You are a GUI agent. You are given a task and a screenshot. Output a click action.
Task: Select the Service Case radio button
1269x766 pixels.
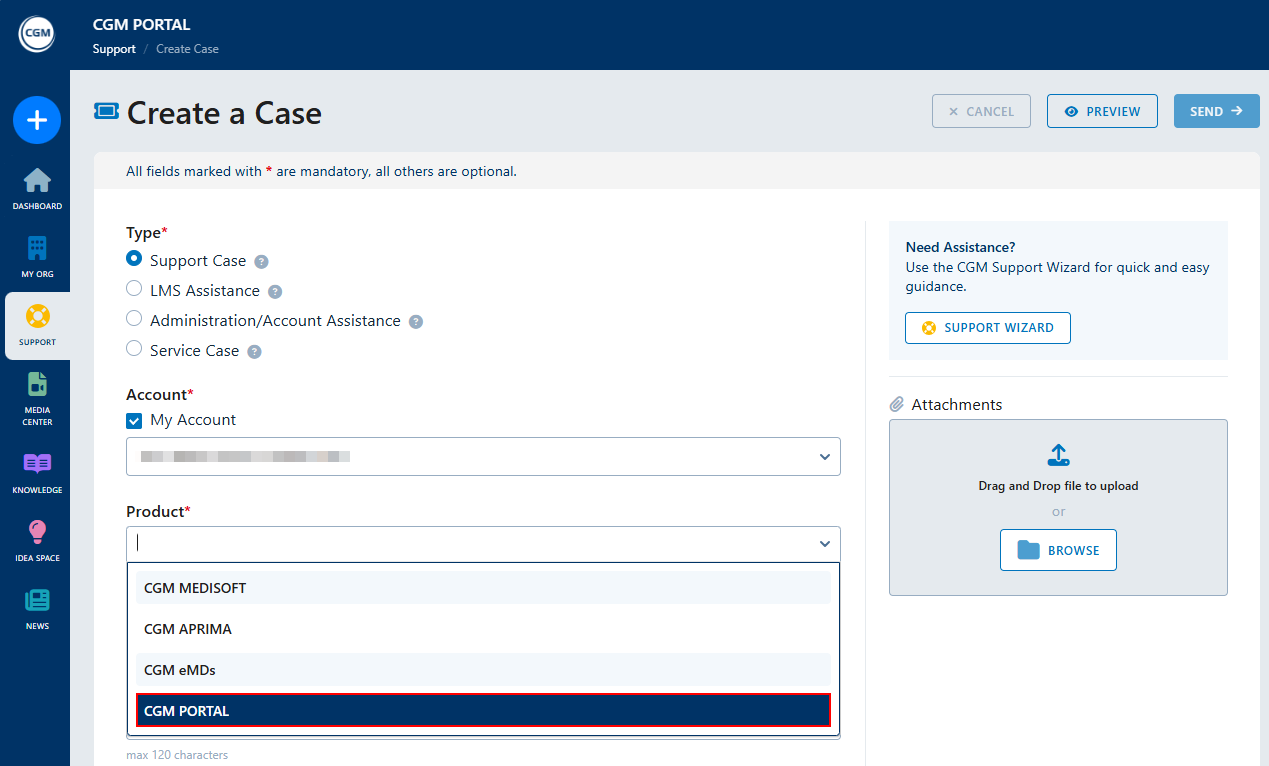pos(134,348)
